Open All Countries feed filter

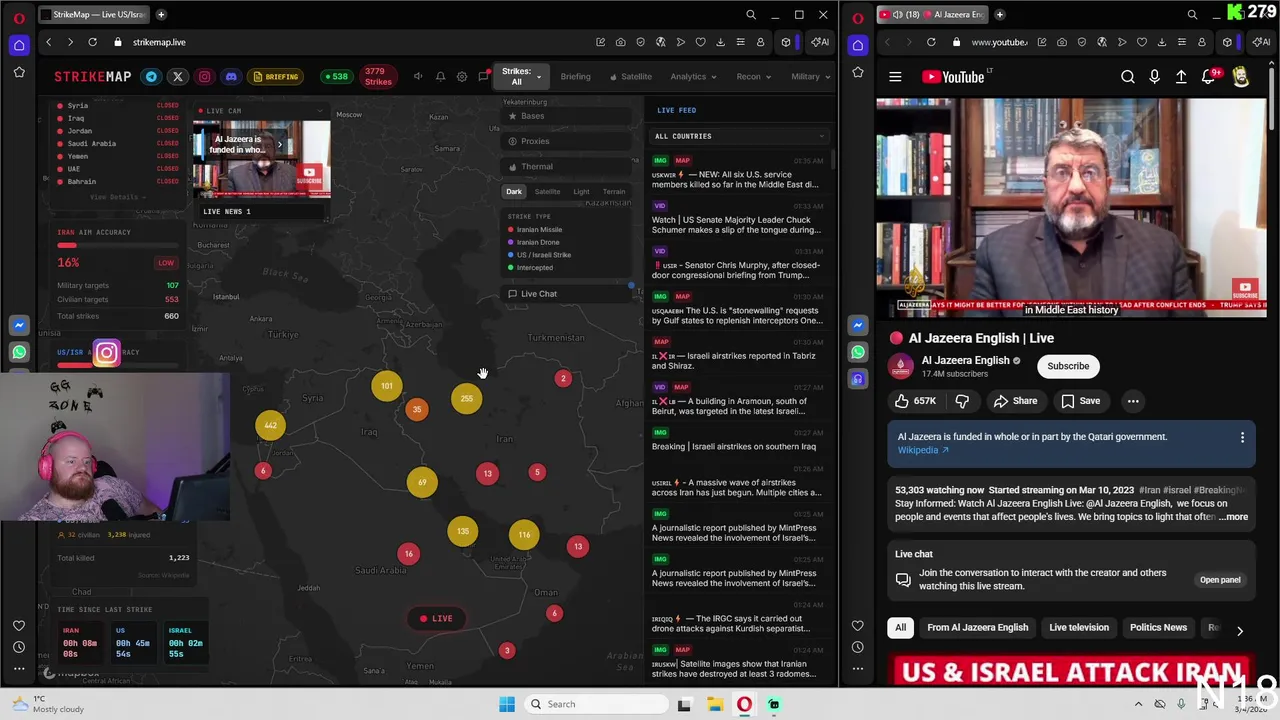[x=740, y=136]
